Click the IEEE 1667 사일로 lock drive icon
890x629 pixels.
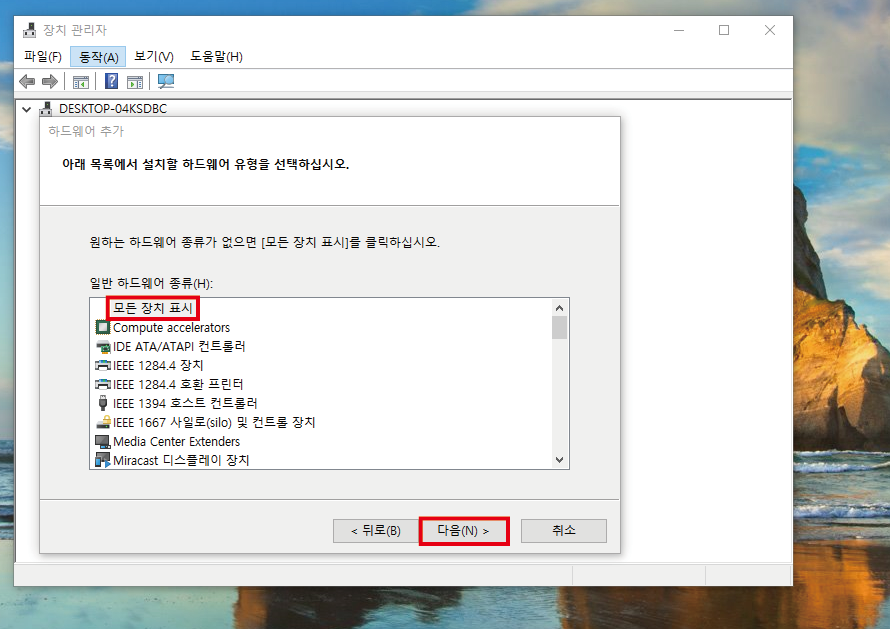pos(103,422)
